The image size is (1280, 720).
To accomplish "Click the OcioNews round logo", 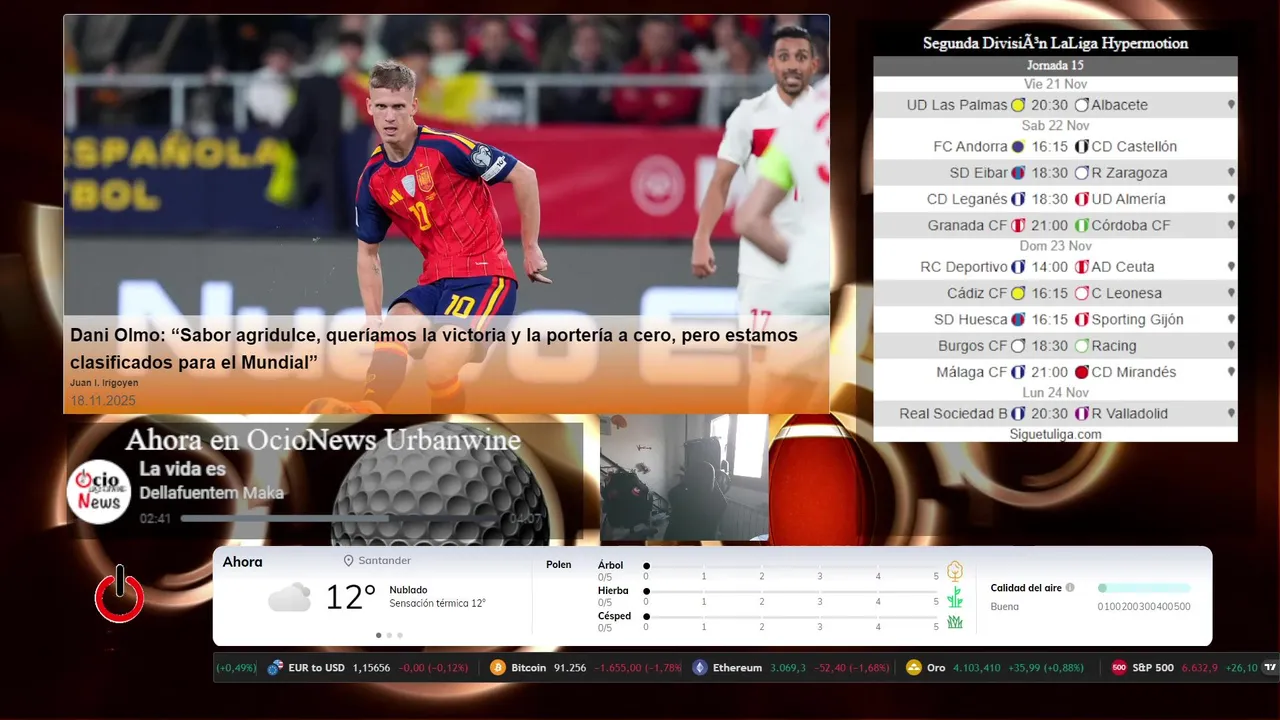I will point(99,491).
